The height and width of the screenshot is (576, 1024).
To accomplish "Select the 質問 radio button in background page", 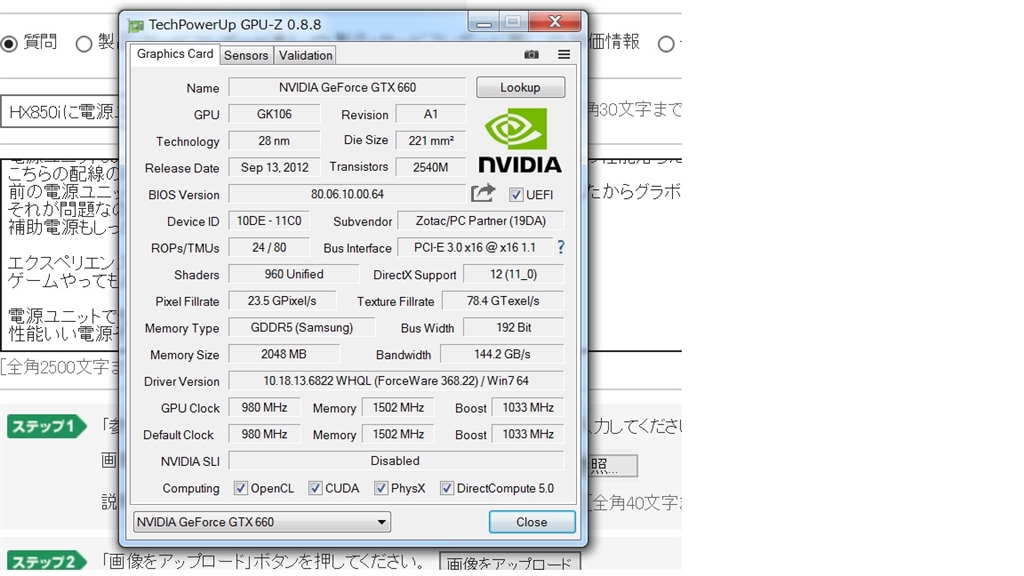I will (x=9, y=44).
